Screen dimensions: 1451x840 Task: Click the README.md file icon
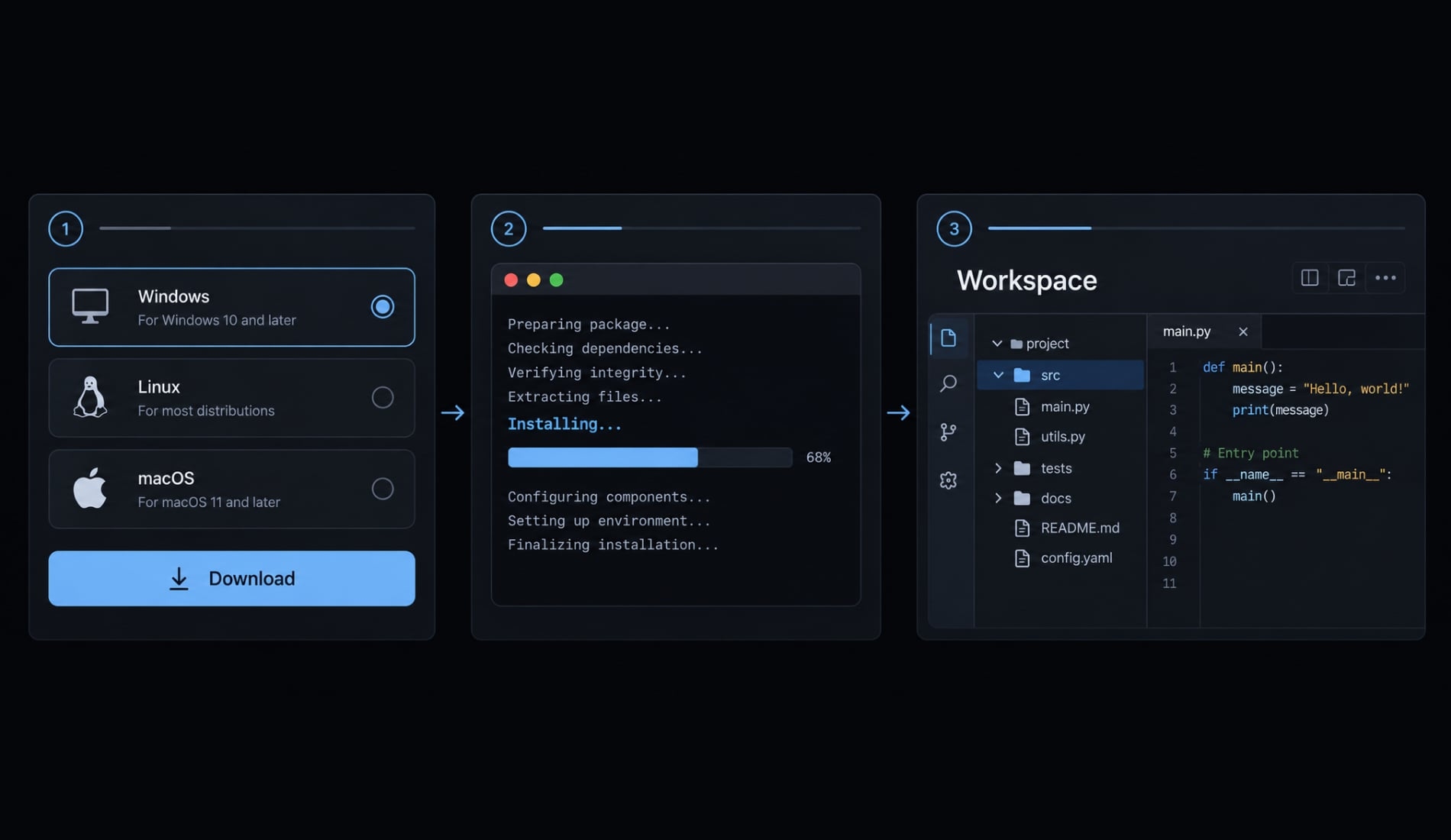tap(1022, 528)
